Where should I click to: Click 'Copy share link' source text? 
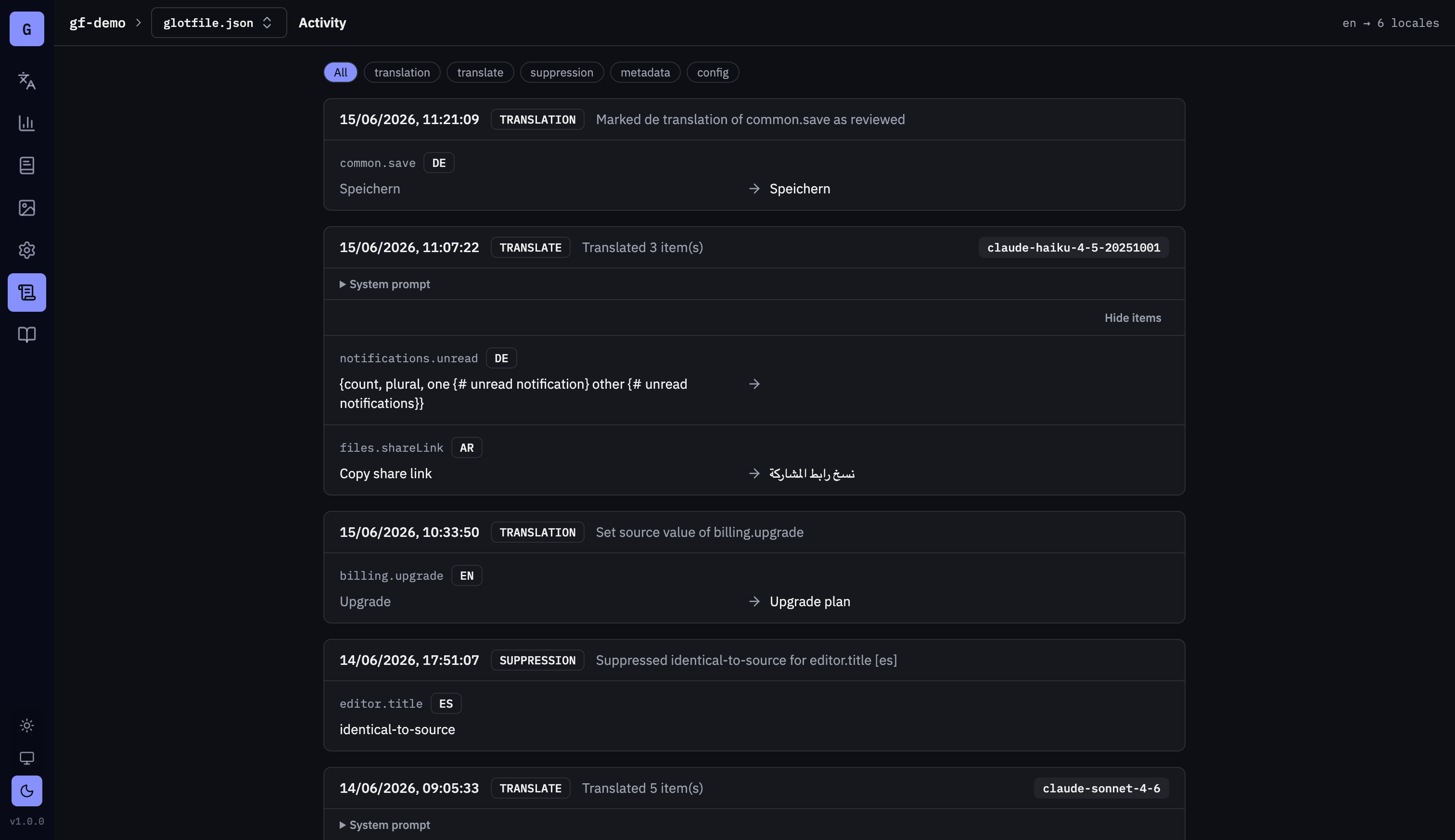(x=385, y=474)
